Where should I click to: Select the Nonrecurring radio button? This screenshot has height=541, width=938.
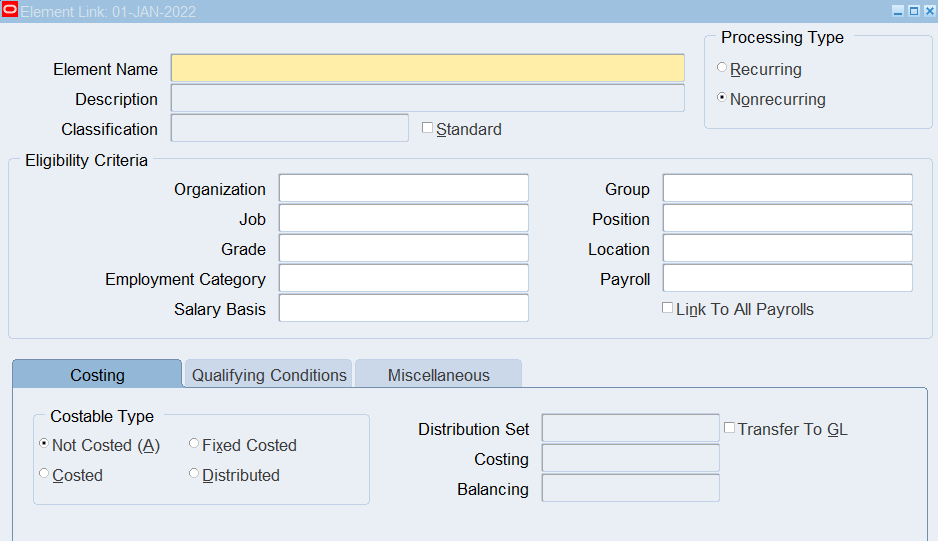coord(722,99)
